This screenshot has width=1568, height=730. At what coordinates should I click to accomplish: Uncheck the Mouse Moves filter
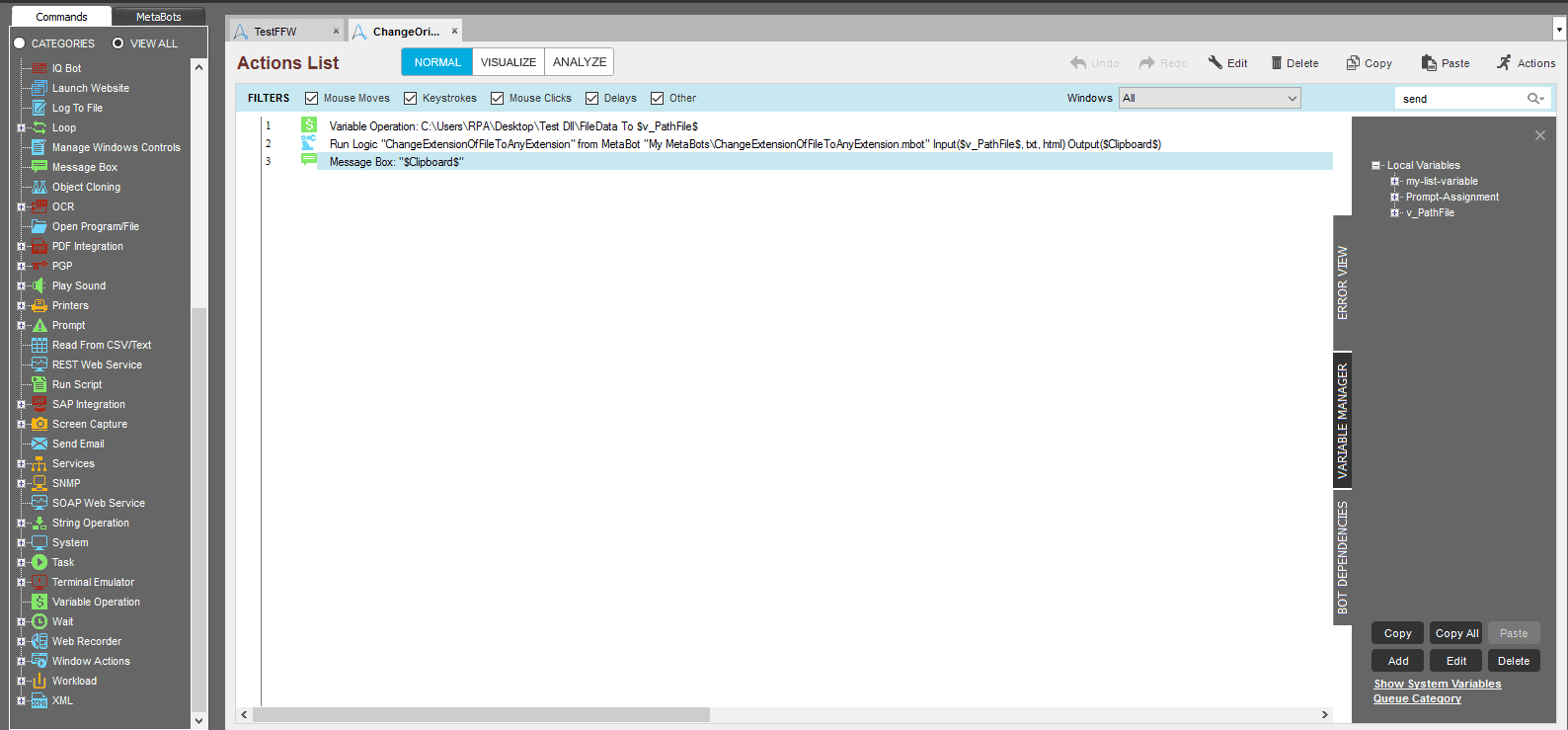[312, 98]
